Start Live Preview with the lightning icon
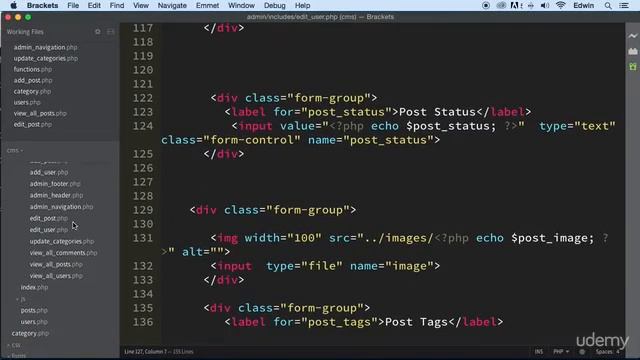Image resolution: width=640 pixels, height=360 pixels. click(x=633, y=36)
